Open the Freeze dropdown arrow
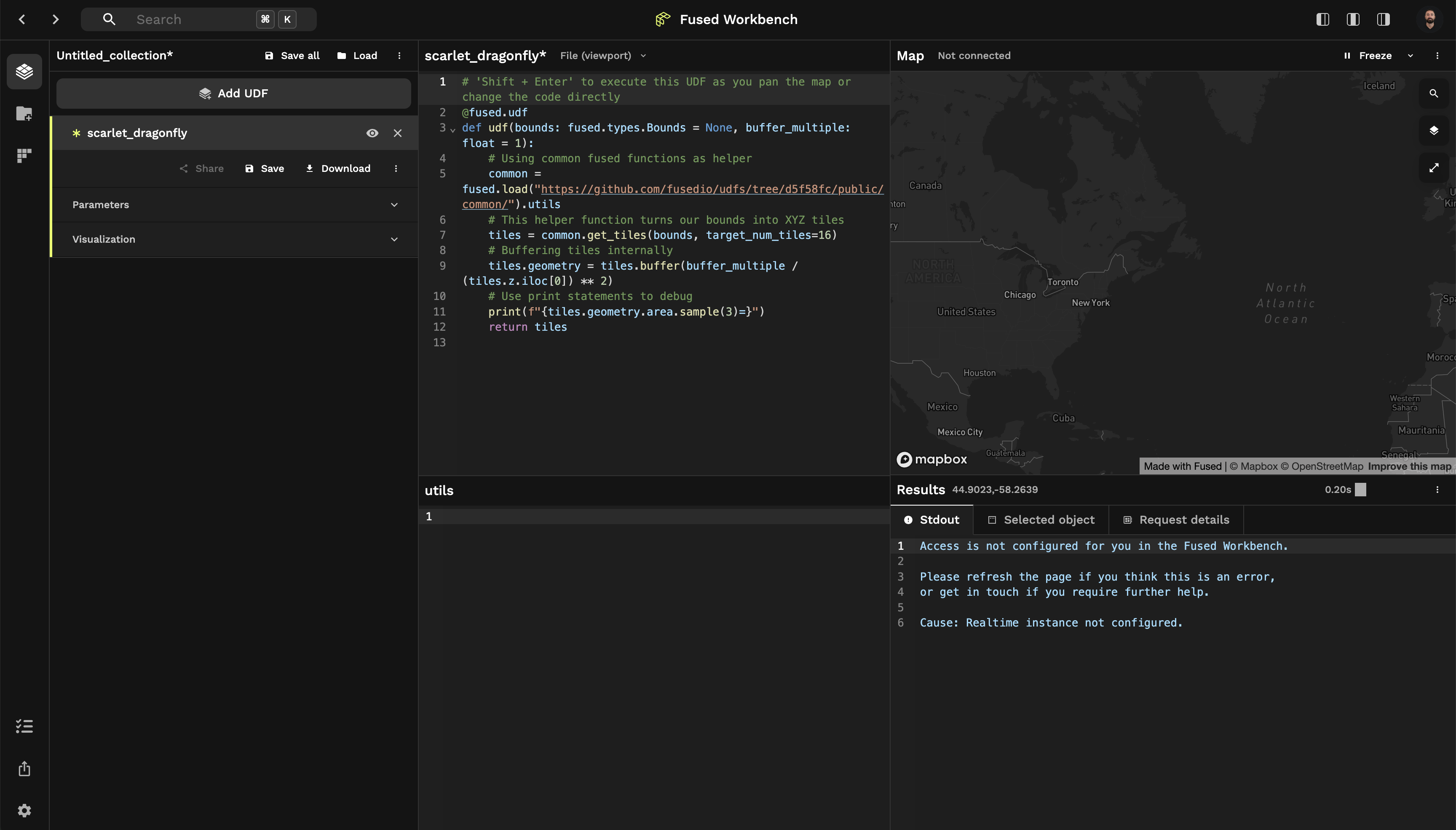 [x=1410, y=55]
